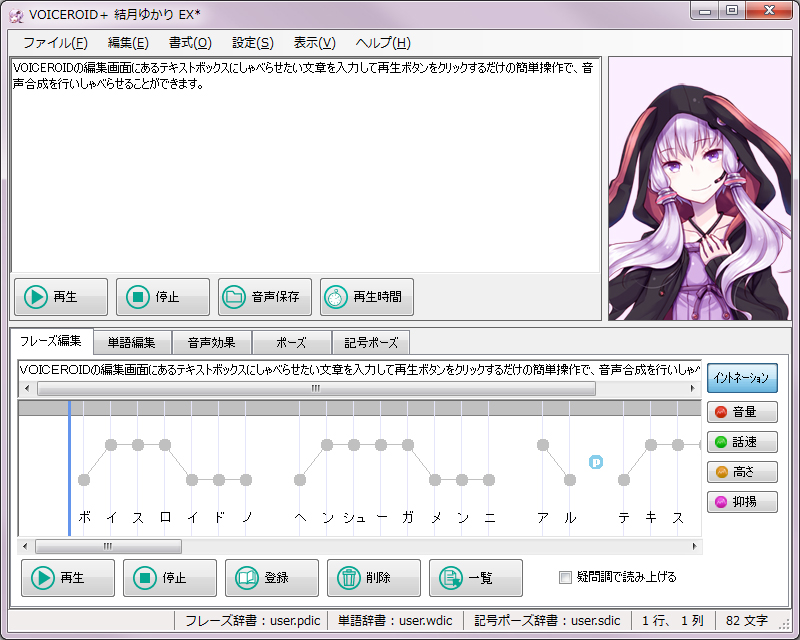Open the 書式(O) menu
Screen dimensions: 800x640
[190, 43]
